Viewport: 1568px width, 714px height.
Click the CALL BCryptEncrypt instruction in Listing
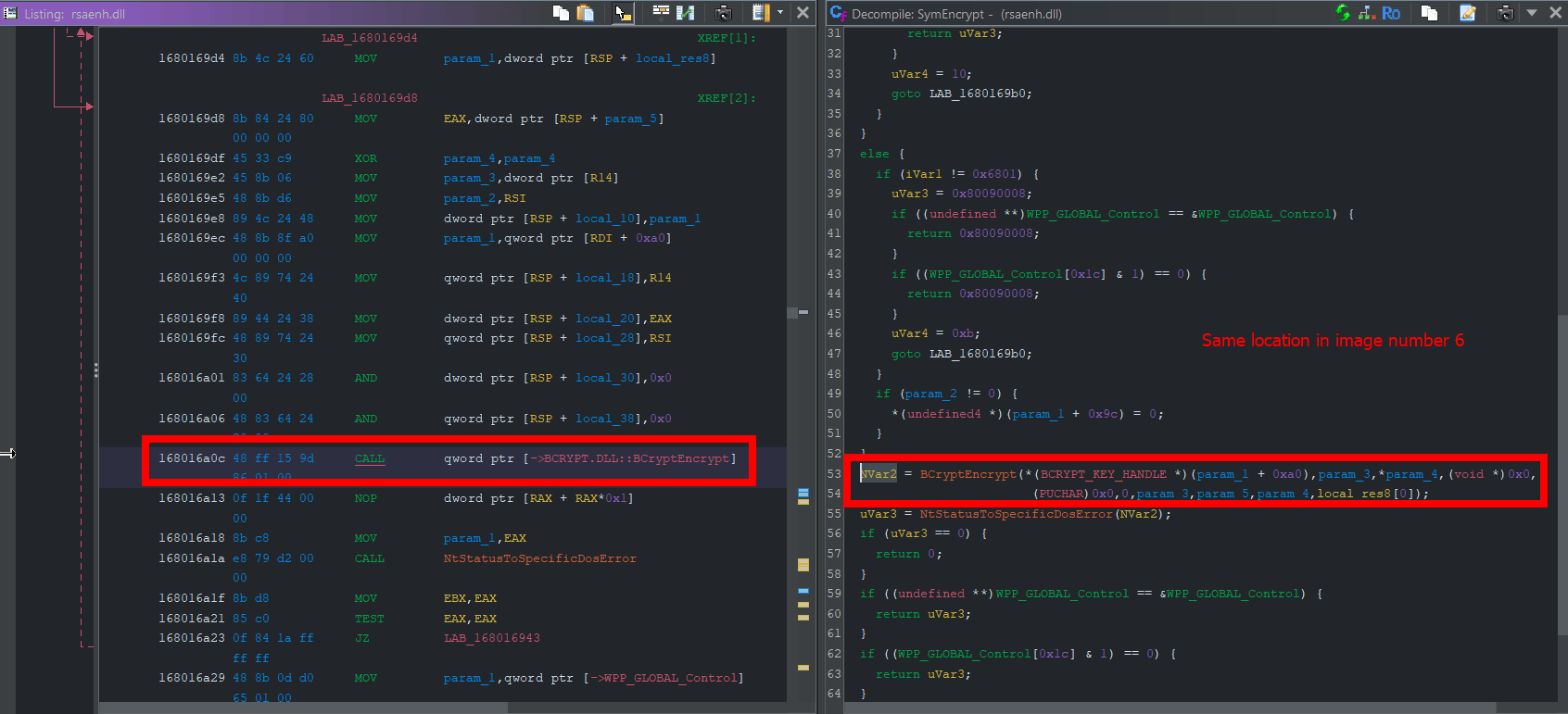point(369,458)
